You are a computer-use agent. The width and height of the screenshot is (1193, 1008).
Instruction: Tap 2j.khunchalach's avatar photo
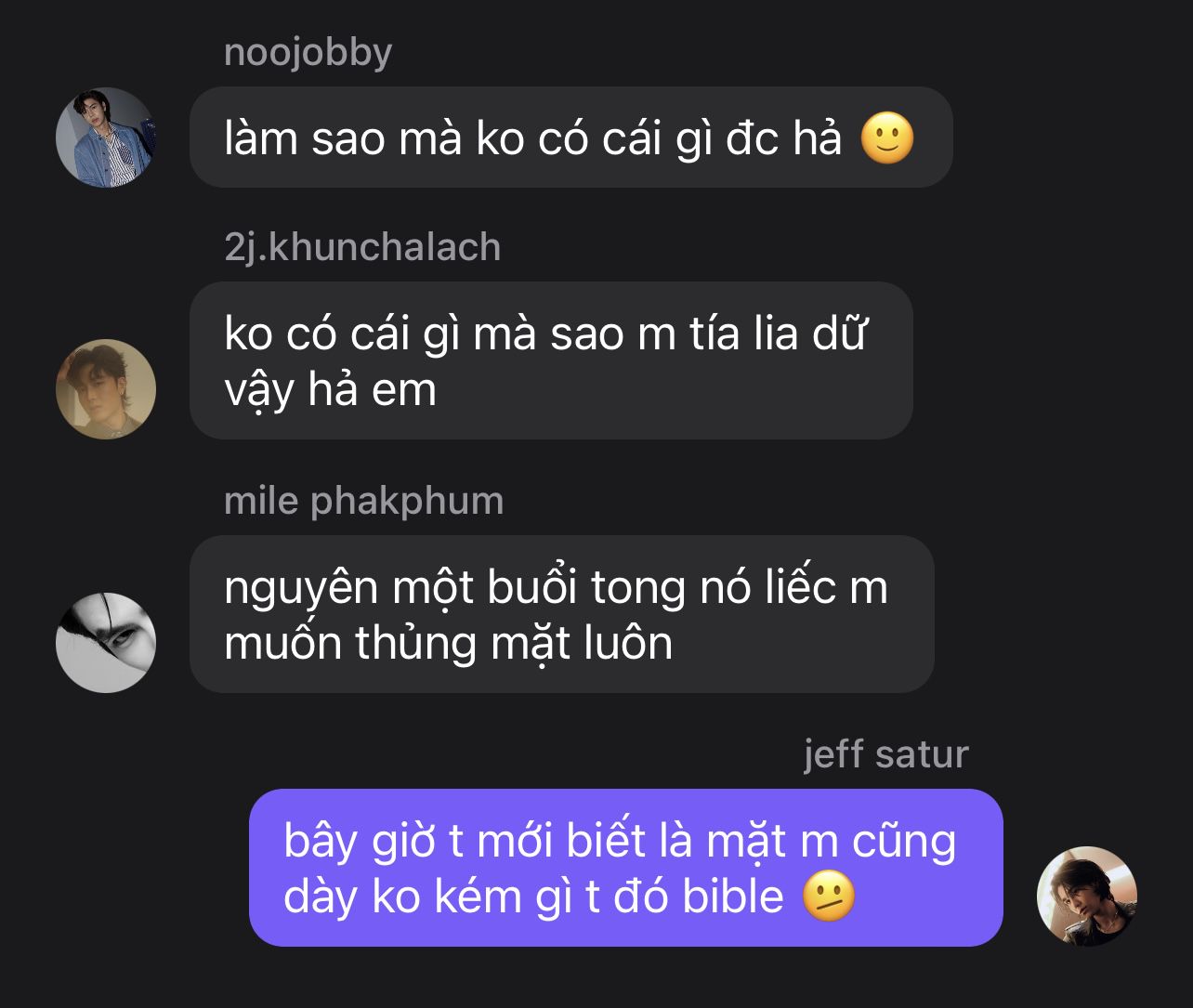pos(106,389)
